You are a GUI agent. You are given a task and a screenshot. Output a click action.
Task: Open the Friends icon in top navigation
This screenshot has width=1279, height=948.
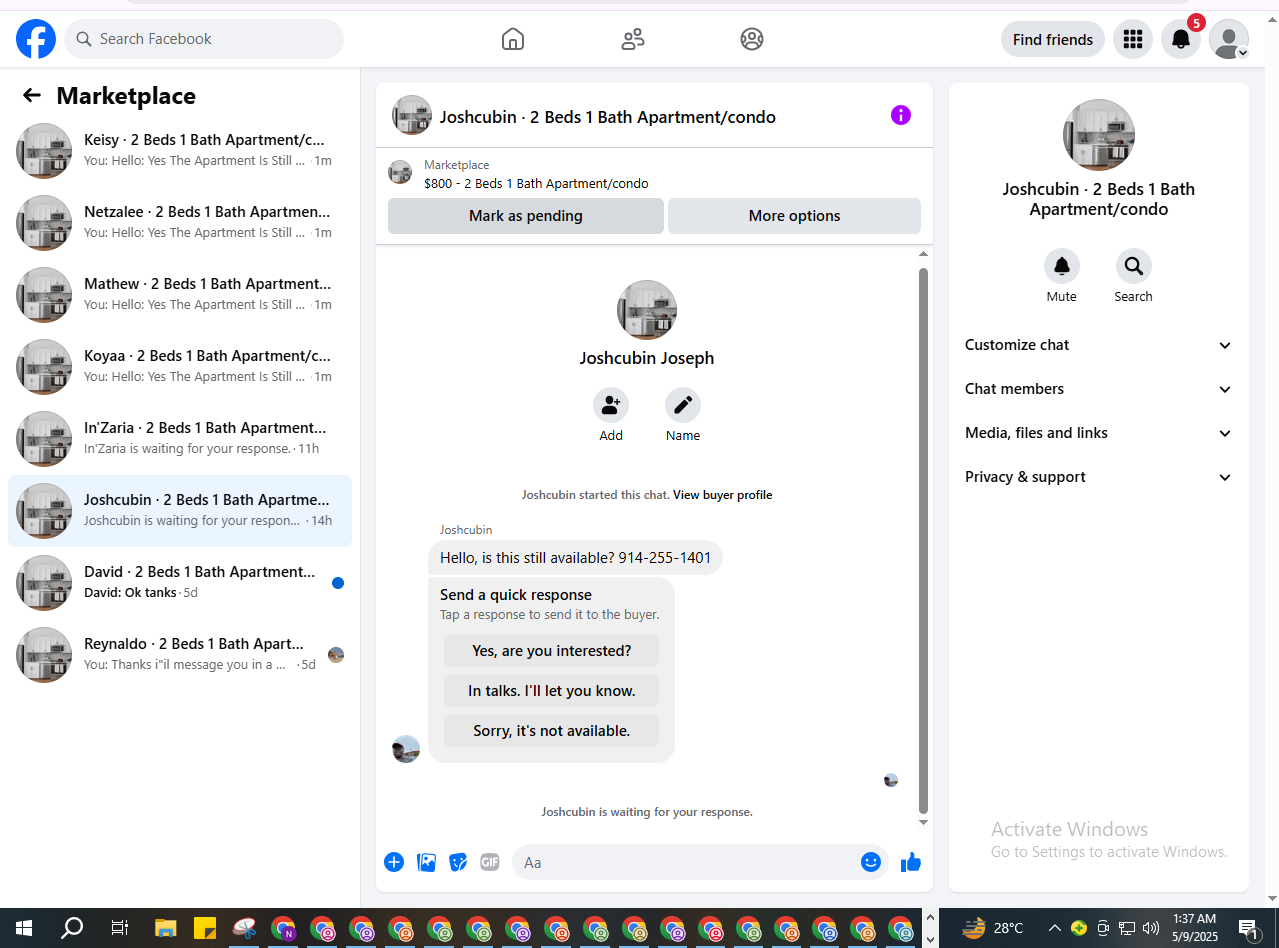pyautogui.click(x=632, y=39)
